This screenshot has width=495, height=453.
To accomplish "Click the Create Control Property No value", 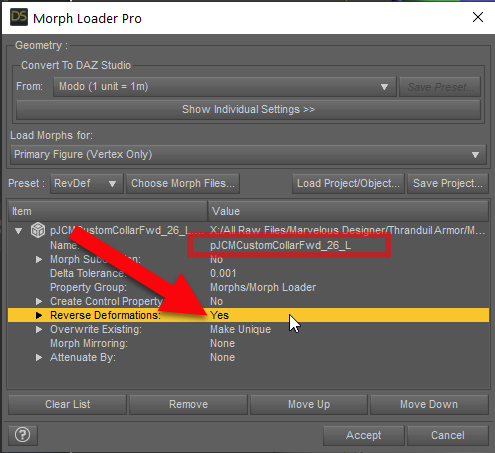I will coord(216,301).
